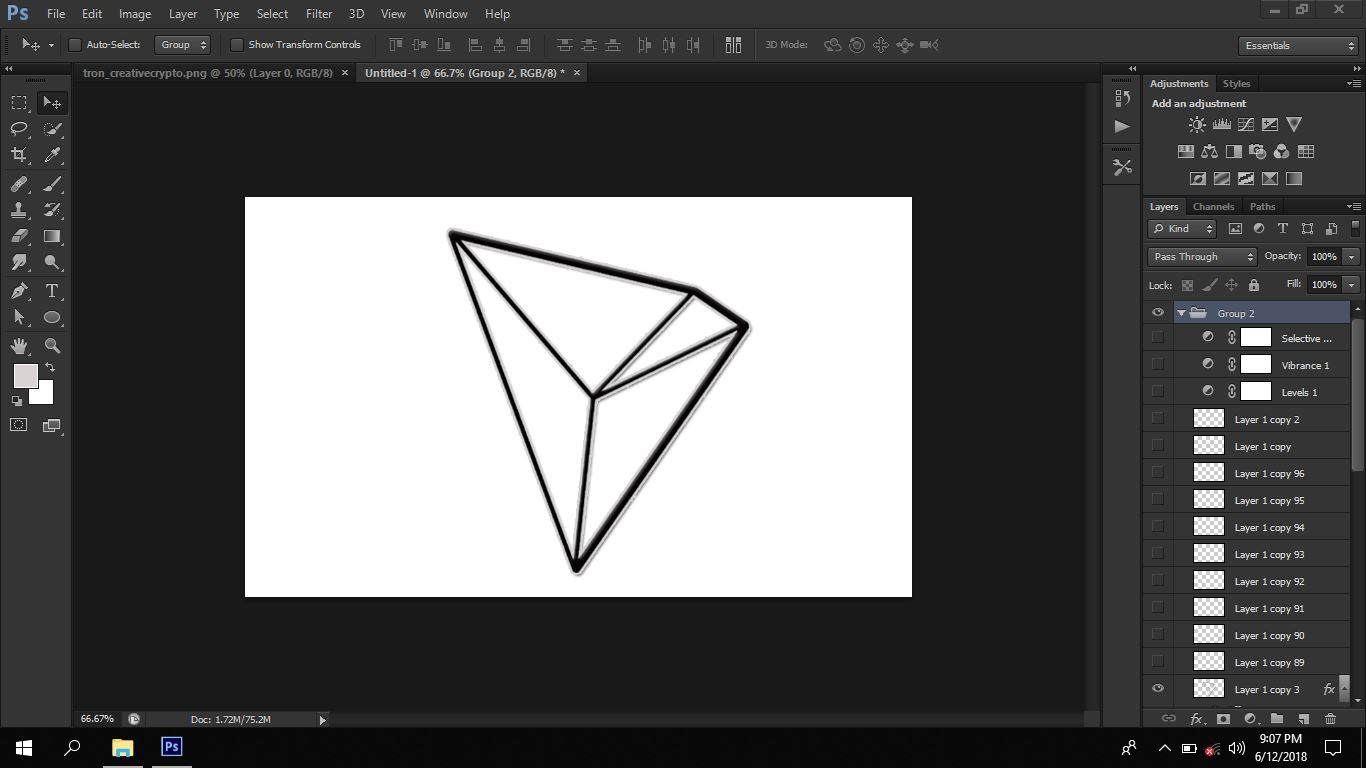The image size is (1366, 768).
Task: Select the Lasso tool
Action: 19,129
